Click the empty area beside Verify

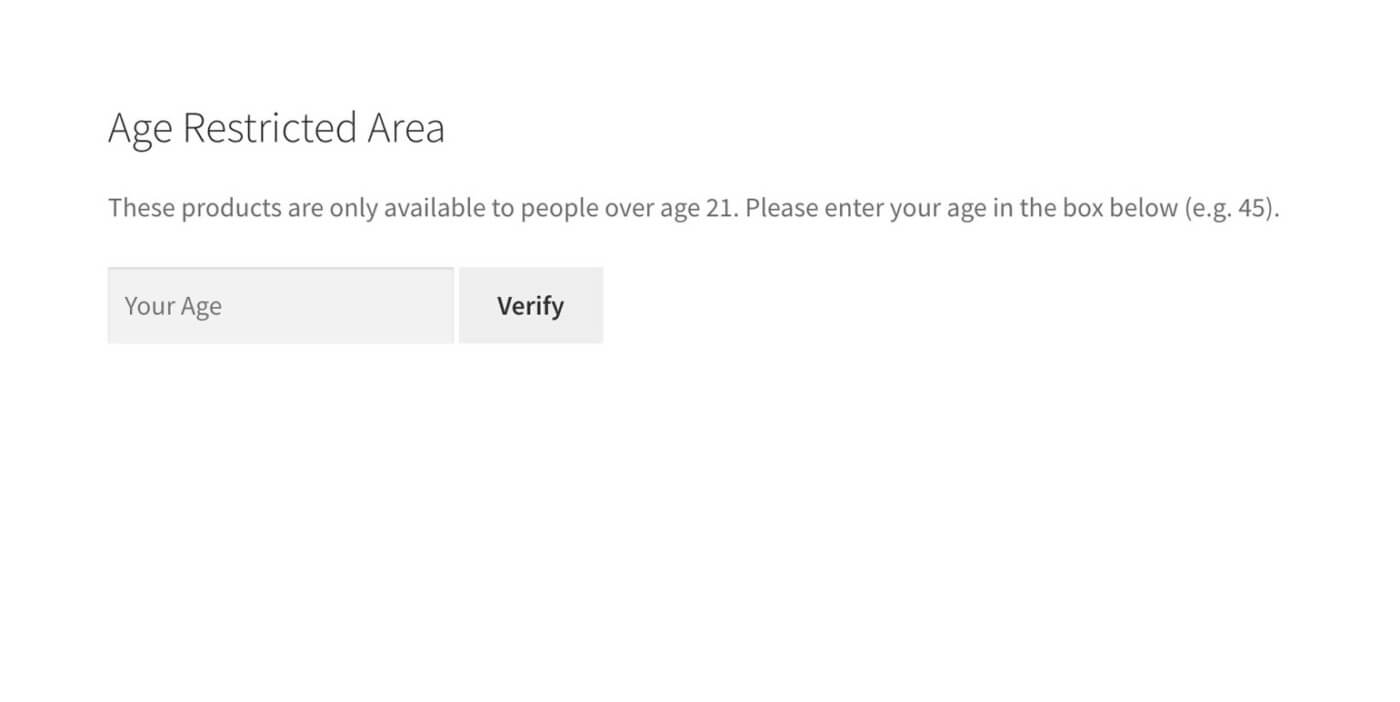[x=800, y=305]
